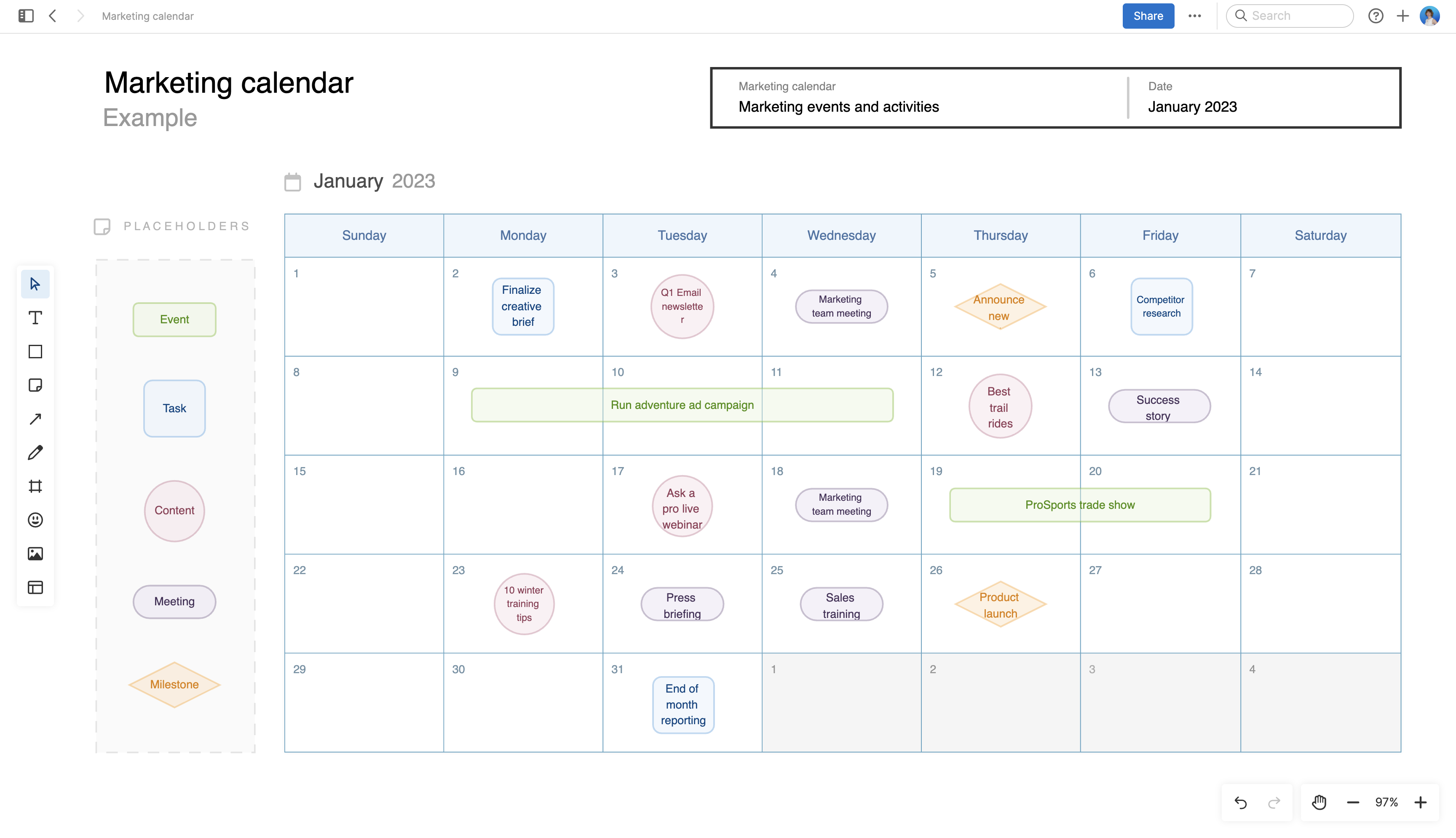
Task: Zoom in with the plus button
Action: (1421, 802)
